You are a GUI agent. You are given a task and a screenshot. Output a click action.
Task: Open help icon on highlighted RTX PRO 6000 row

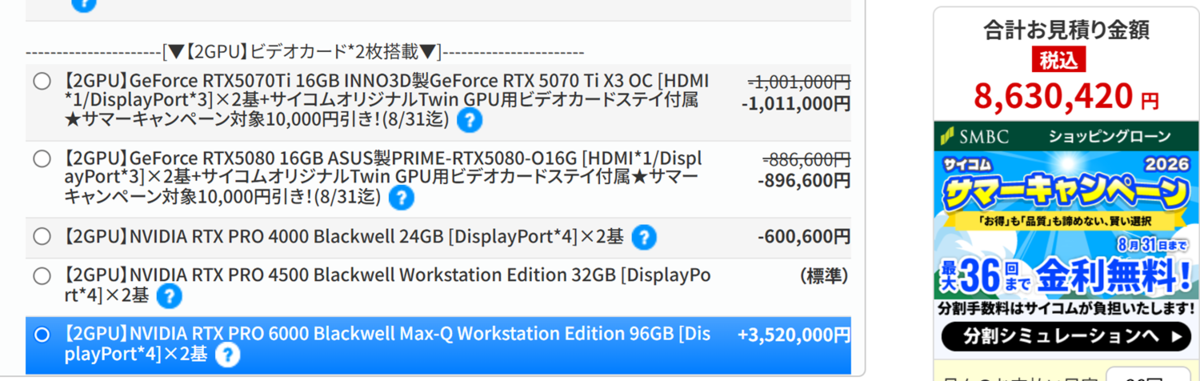point(228,354)
